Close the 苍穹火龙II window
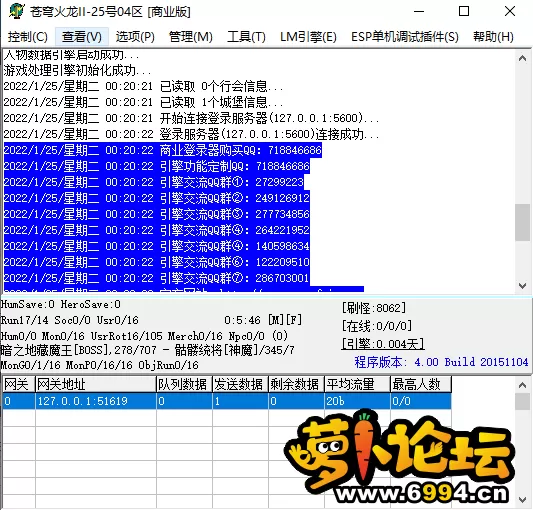 (510, 11)
